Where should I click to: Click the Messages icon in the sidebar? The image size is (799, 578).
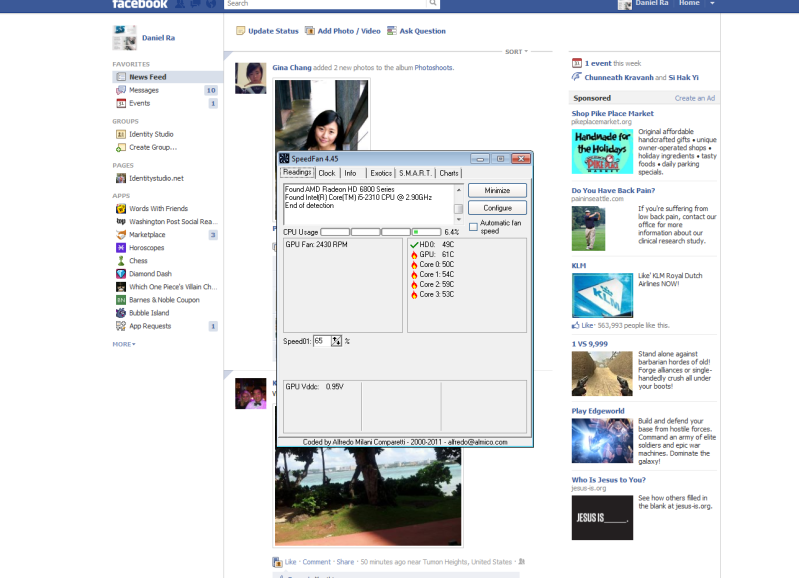point(121,90)
